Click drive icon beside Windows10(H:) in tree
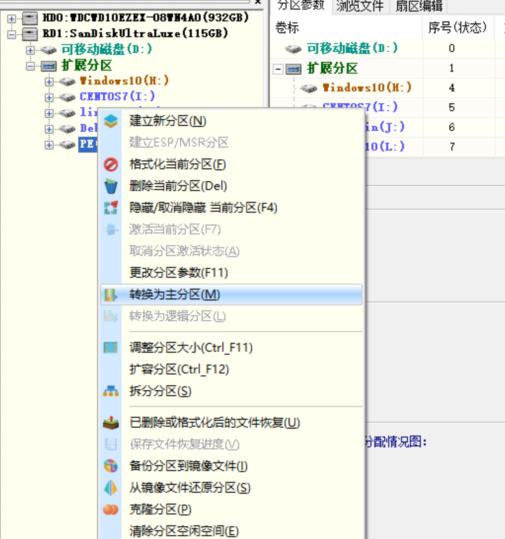This screenshot has width=505, height=539. pos(67,81)
